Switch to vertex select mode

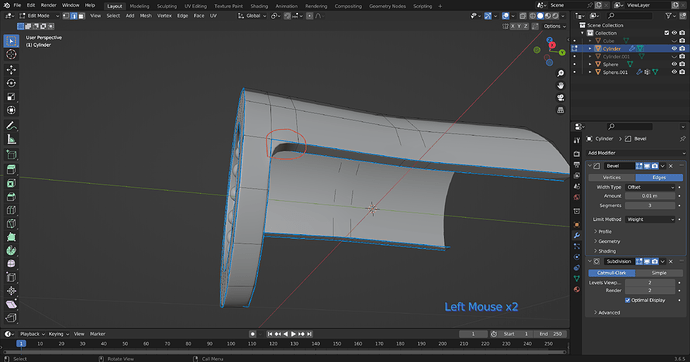tap(66, 16)
